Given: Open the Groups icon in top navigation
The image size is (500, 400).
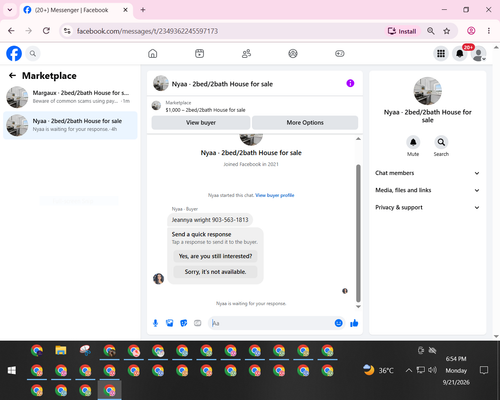Looking at the screenshot, I should 293,53.
